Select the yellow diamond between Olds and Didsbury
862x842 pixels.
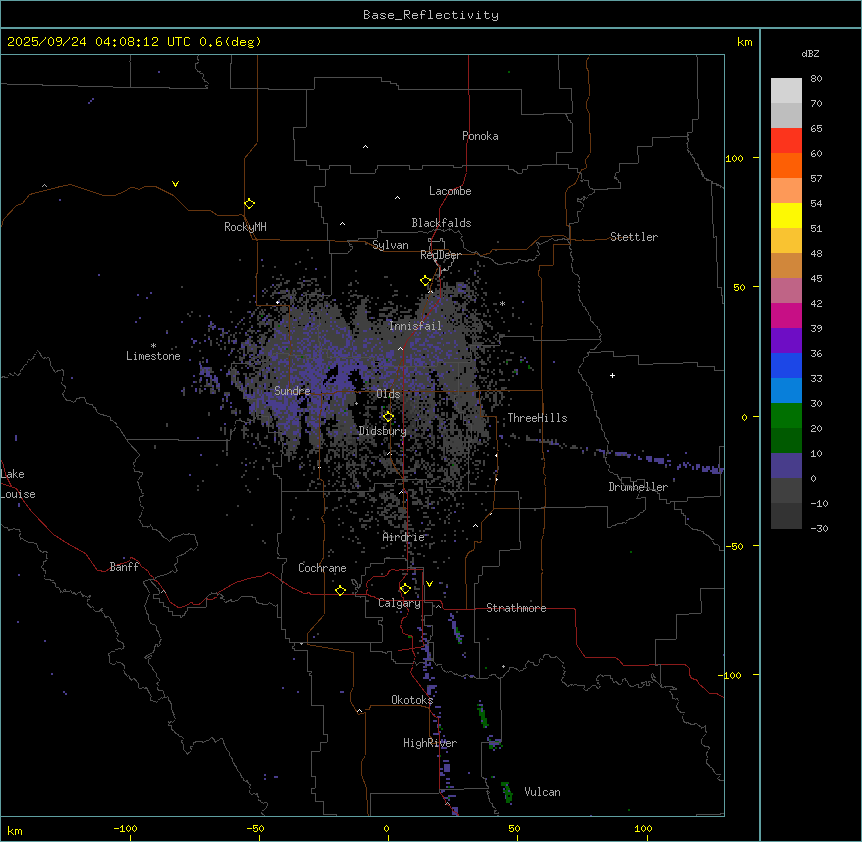pyautogui.click(x=388, y=416)
